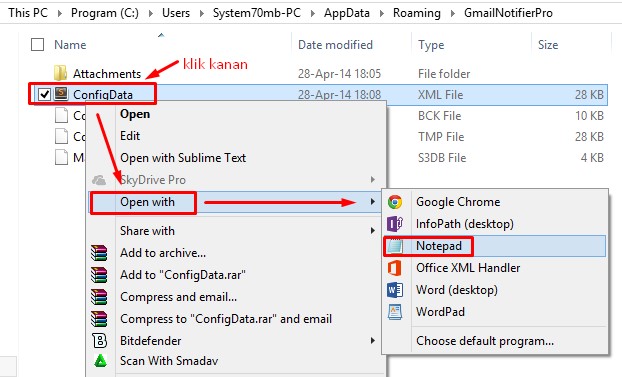Sort by the Size column header
This screenshot has width=622, height=377.
pyautogui.click(x=548, y=45)
